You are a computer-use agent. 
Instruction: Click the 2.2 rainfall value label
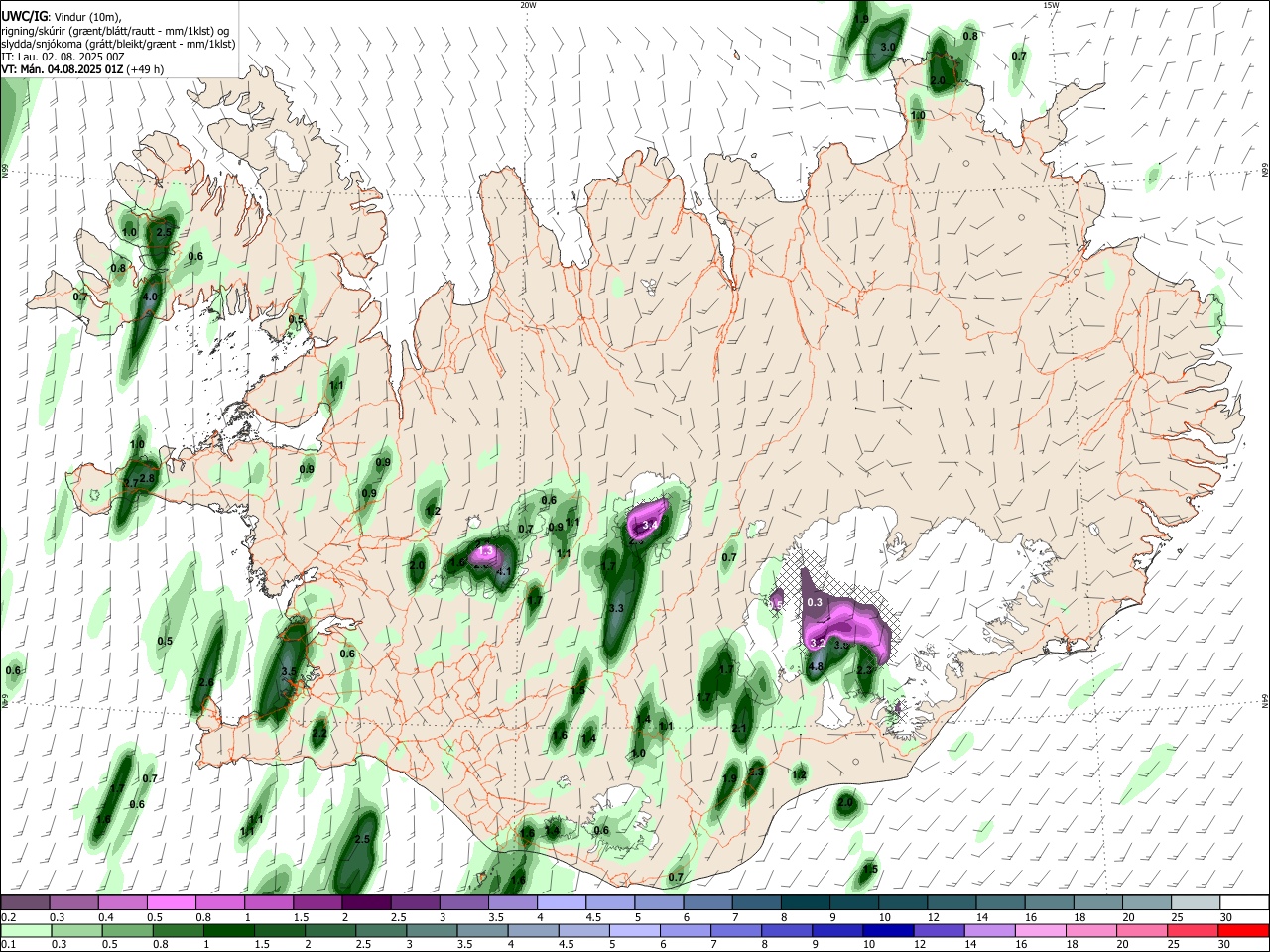tap(319, 733)
